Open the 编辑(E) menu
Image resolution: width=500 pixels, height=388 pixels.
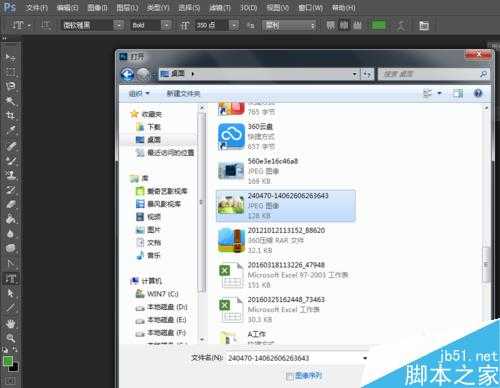(x=67, y=7)
